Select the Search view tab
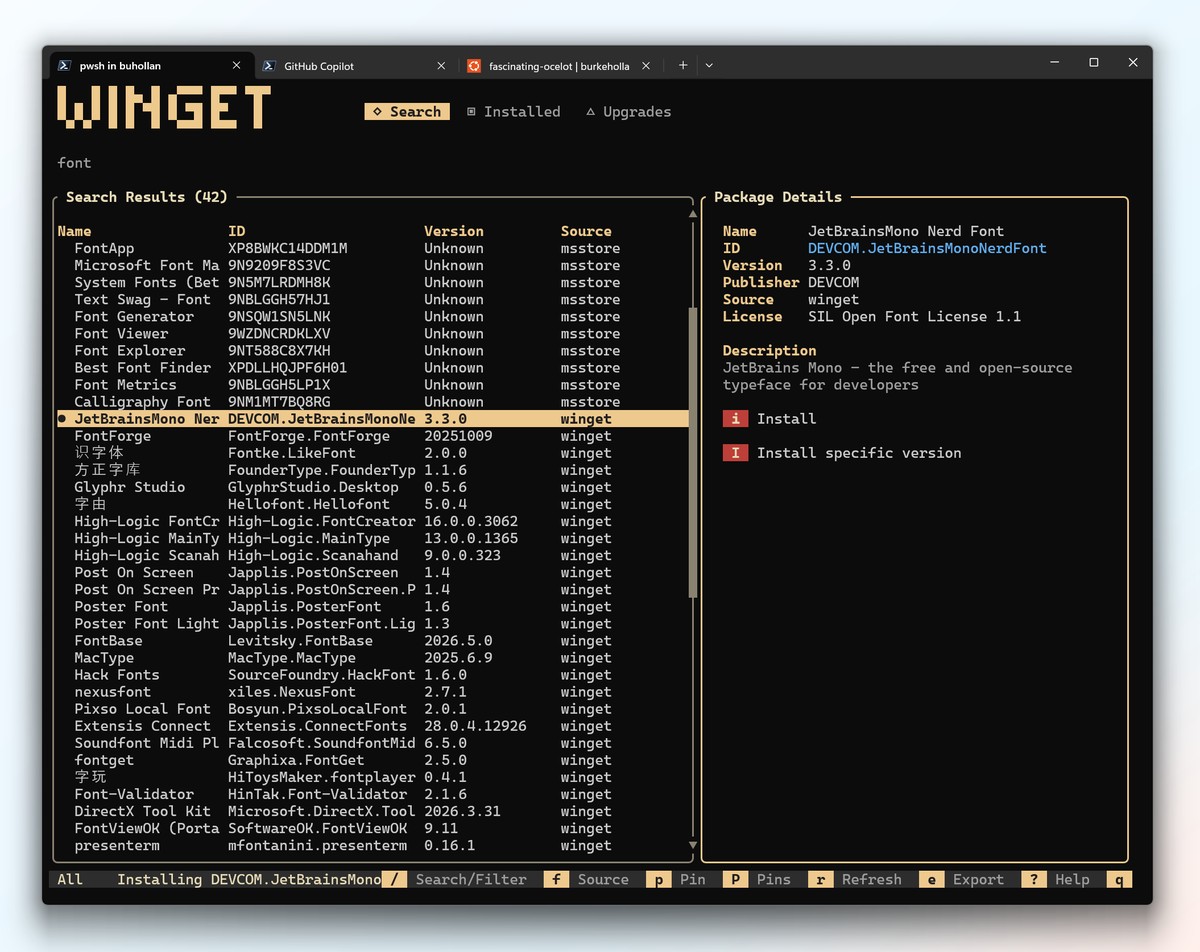The image size is (1200, 952). tap(407, 112)
